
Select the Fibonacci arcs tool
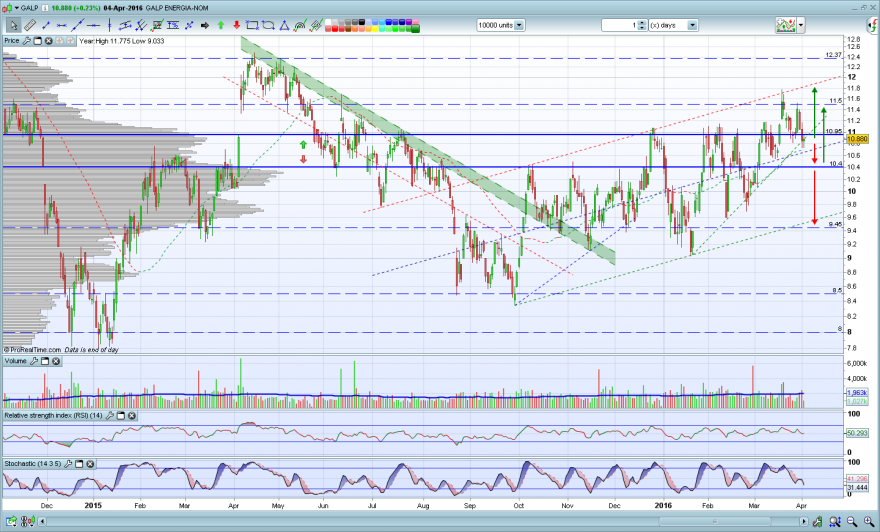300,25
